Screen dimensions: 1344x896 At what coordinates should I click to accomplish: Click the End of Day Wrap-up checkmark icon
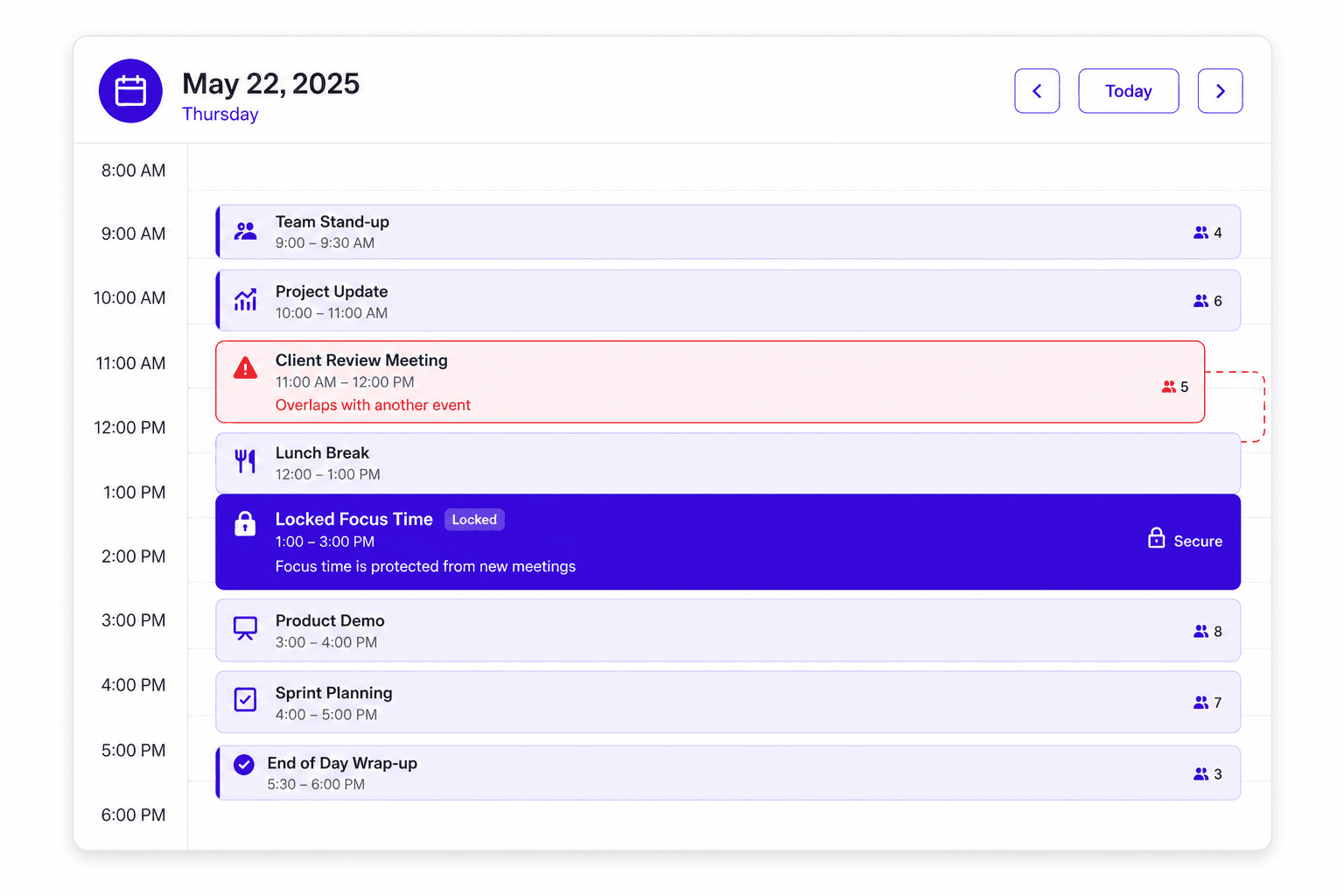[244, 765]
